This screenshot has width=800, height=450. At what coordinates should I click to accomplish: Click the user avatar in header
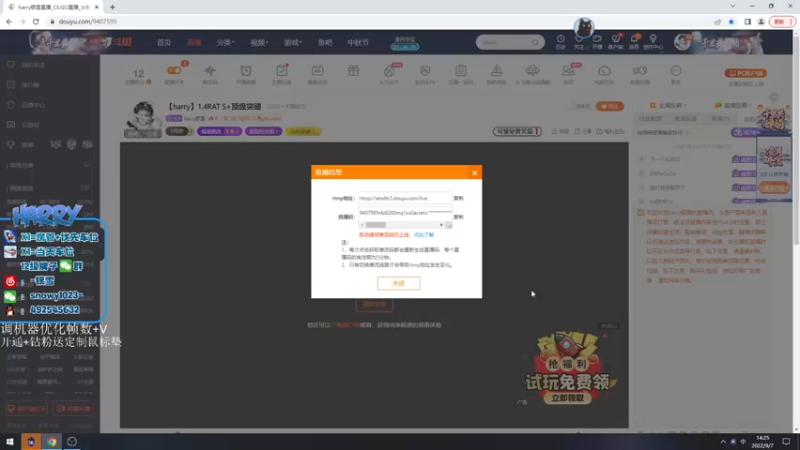click(x=683, y=42)
